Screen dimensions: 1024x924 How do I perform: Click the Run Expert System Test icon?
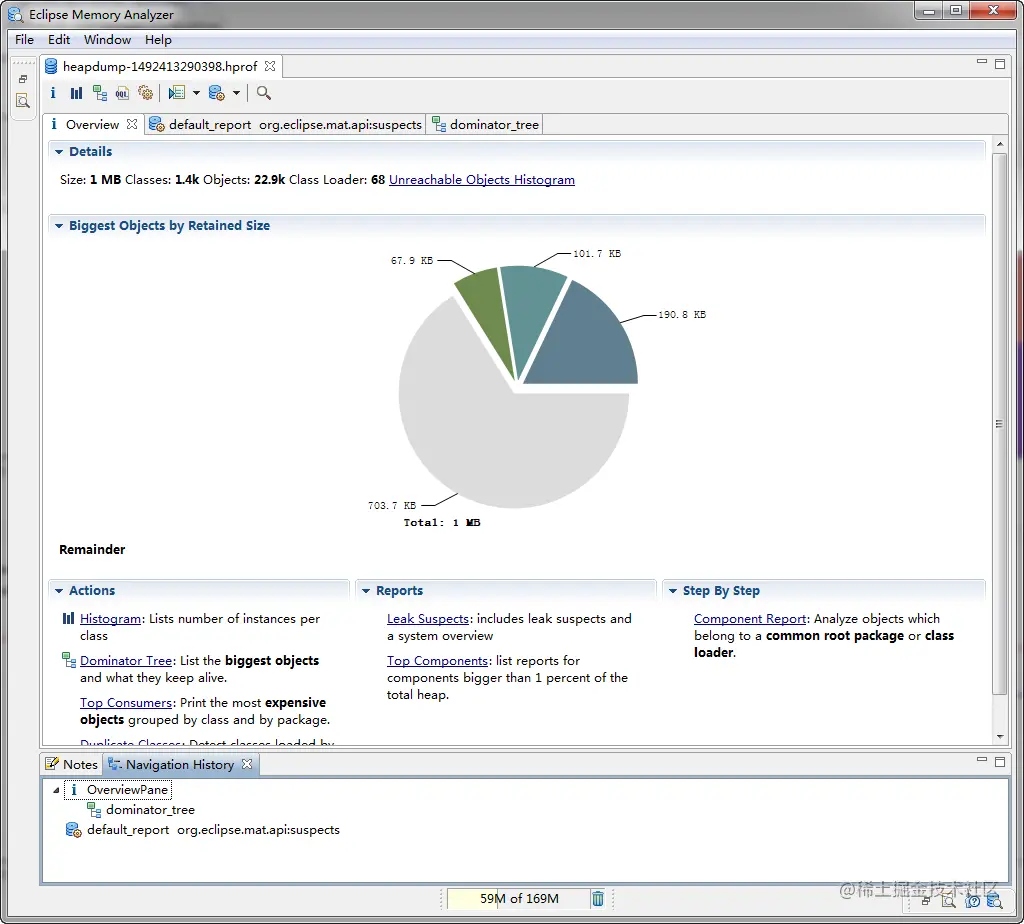click(x=216, y=93)
